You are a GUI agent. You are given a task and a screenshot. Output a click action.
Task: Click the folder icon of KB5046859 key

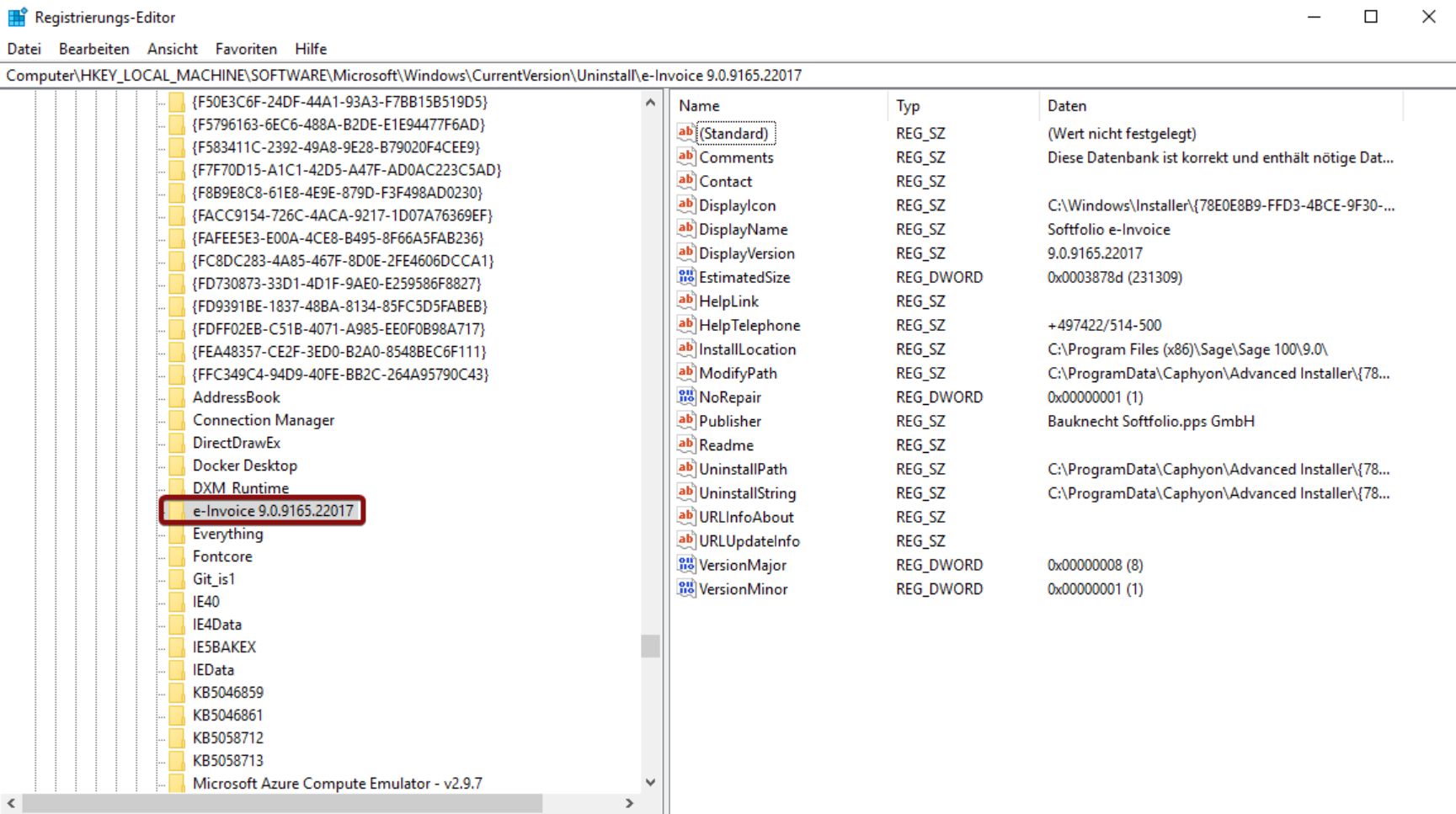[177, 693]
